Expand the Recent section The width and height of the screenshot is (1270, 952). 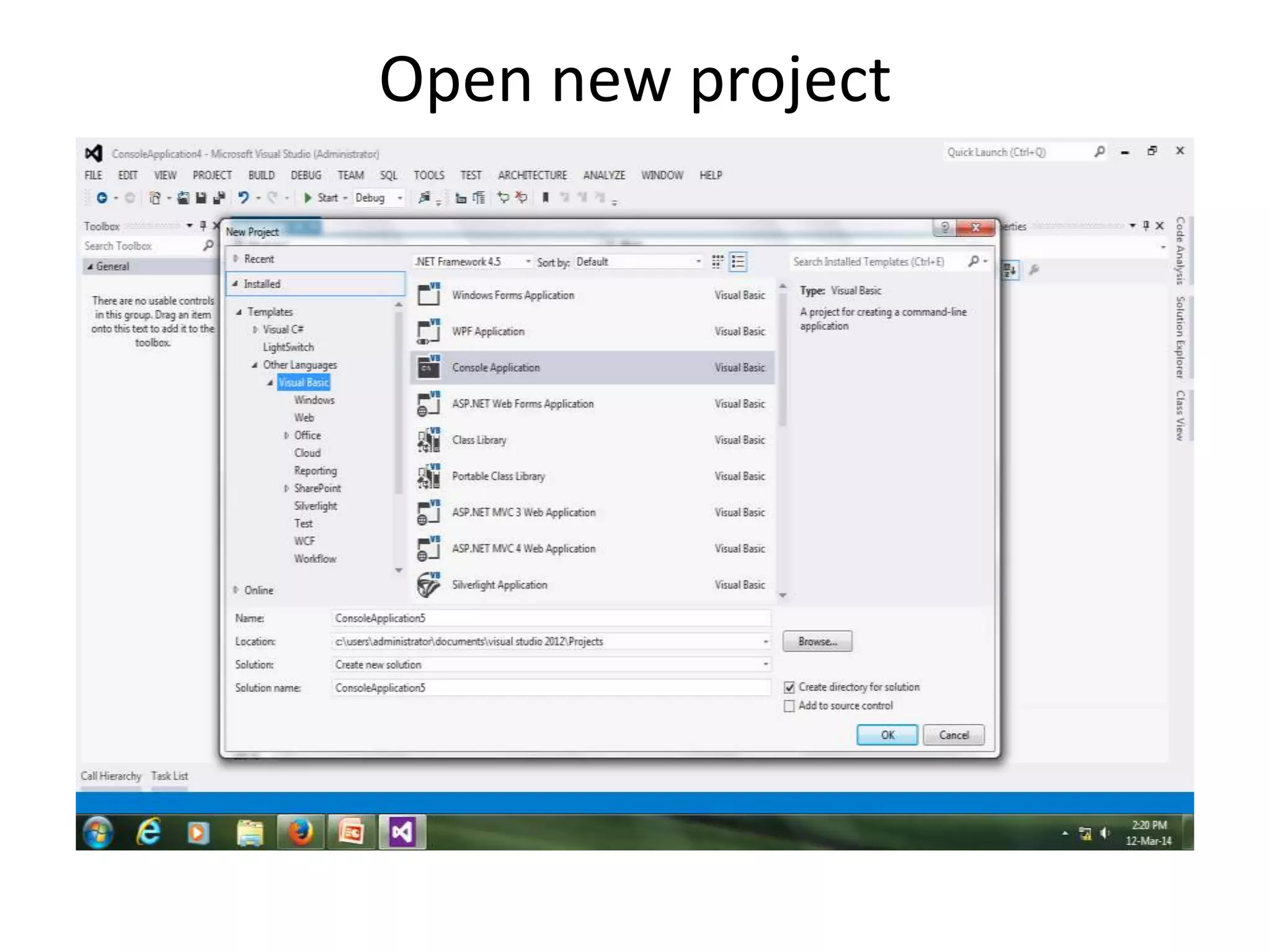(x=236, y=258)
